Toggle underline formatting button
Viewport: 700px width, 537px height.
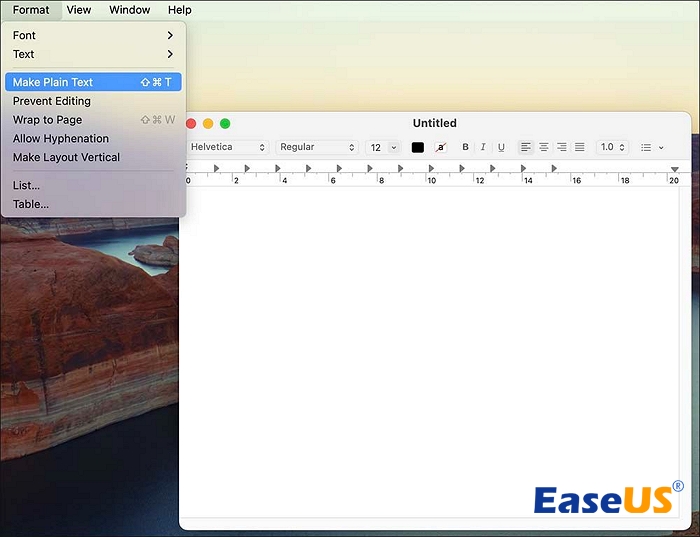pyautogui.click(x=501, y=147)
